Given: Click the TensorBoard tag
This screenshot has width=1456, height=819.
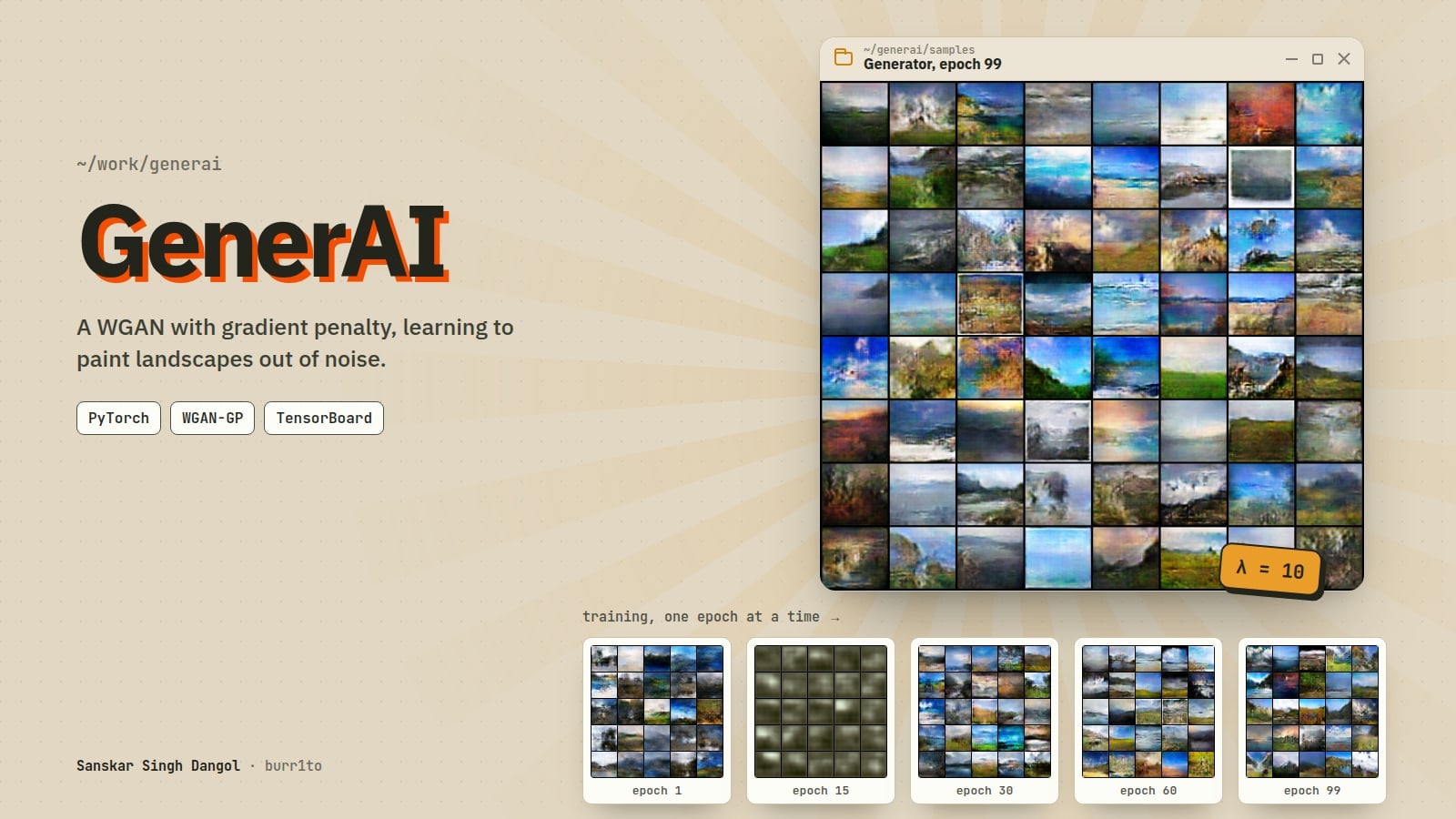Looking at the screenshot, I should coord(324,418).
